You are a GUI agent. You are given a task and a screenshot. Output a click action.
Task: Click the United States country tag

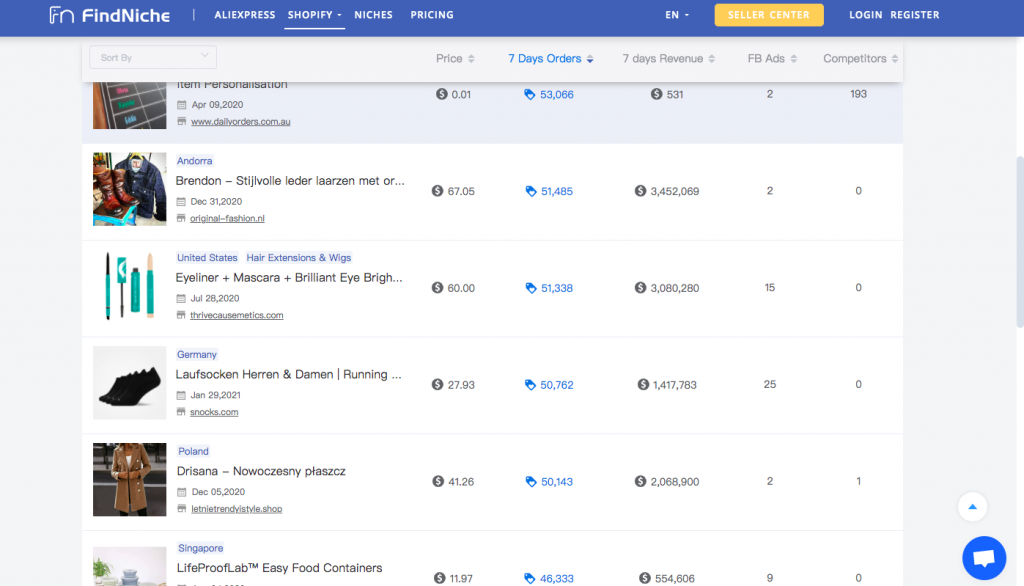pos(207,257)
